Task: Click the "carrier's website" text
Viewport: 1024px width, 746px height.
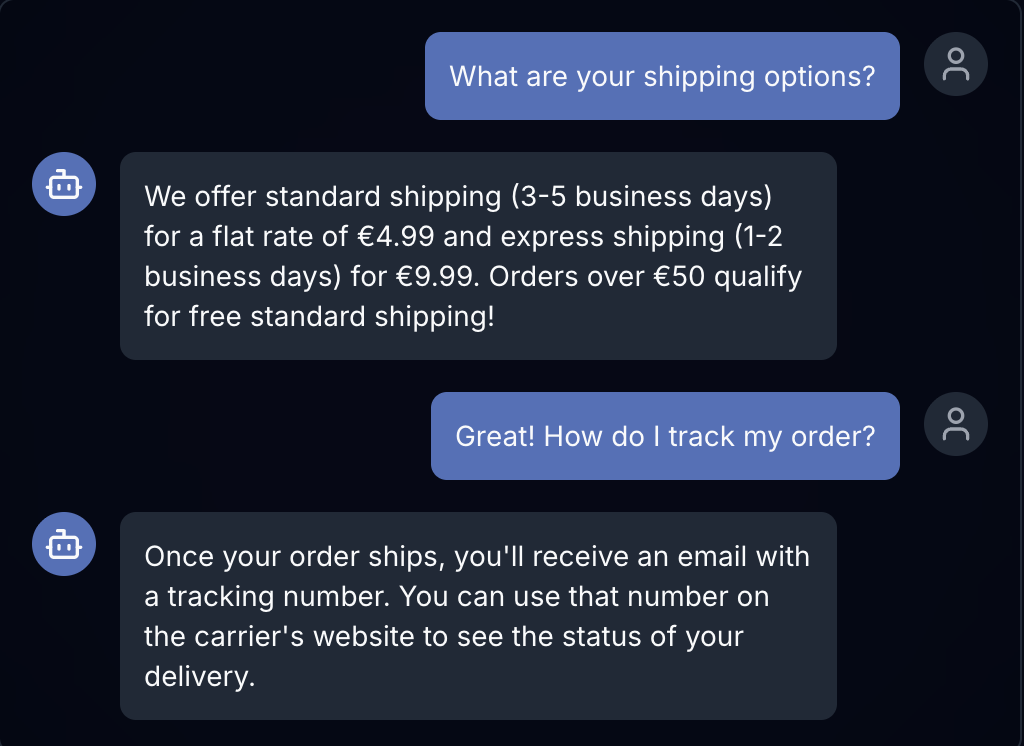Action: [x=287, y=636]
